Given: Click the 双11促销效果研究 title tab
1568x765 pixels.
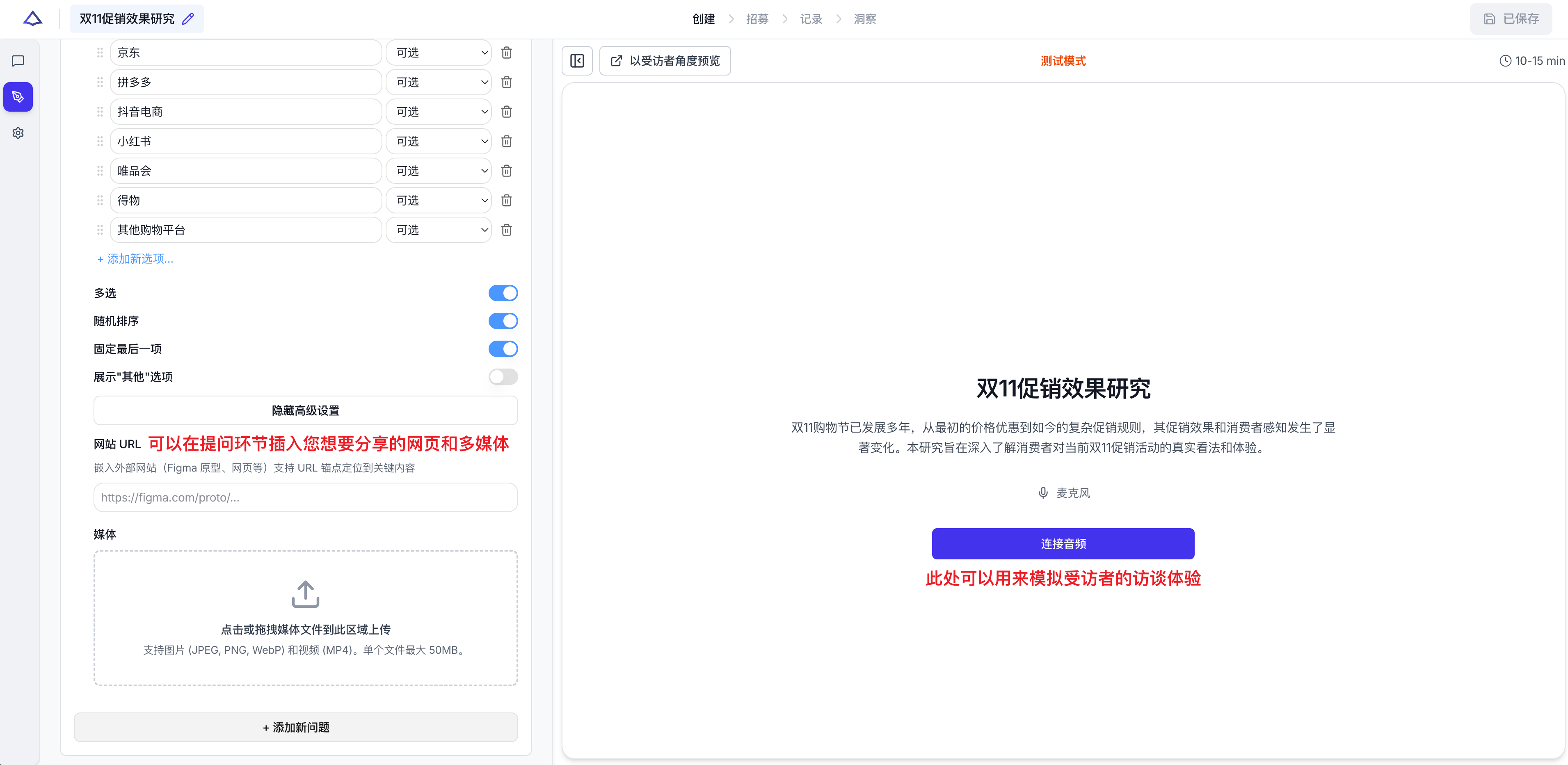Looking at the screenshot, I should pyautogui.click(x=137, y=19).
